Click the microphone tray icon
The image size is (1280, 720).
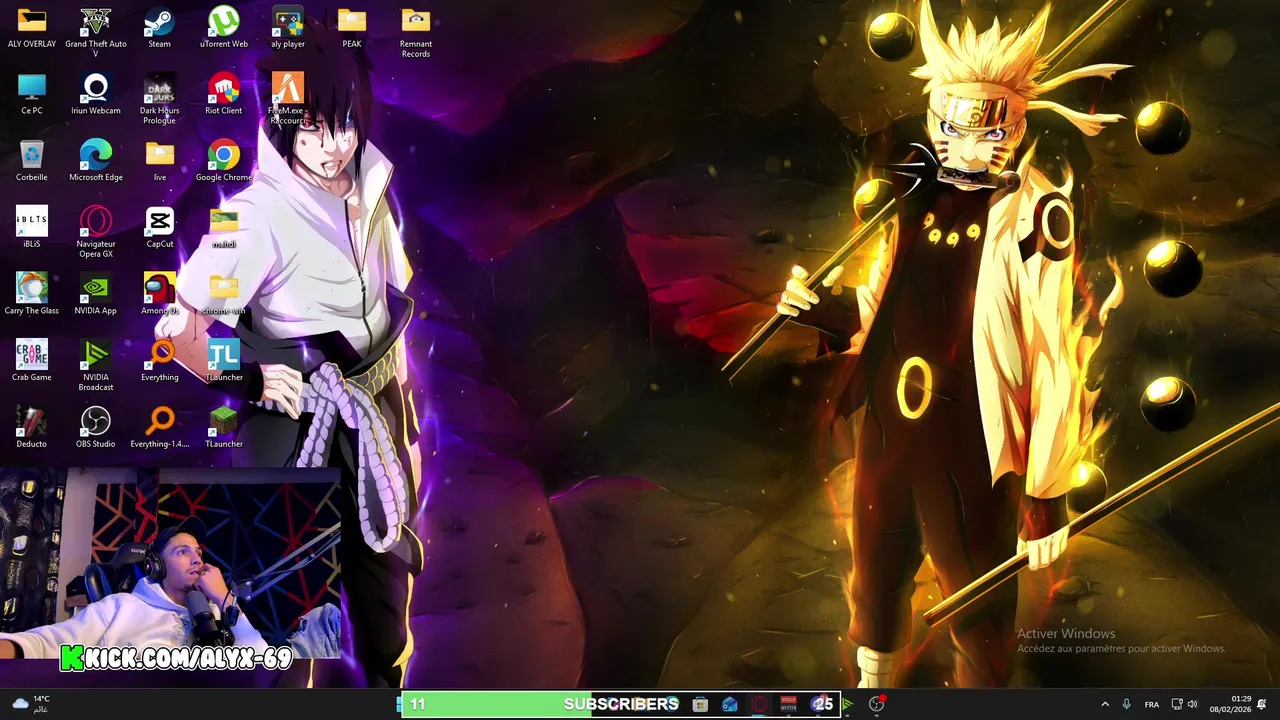click(x=1126, y=704)
